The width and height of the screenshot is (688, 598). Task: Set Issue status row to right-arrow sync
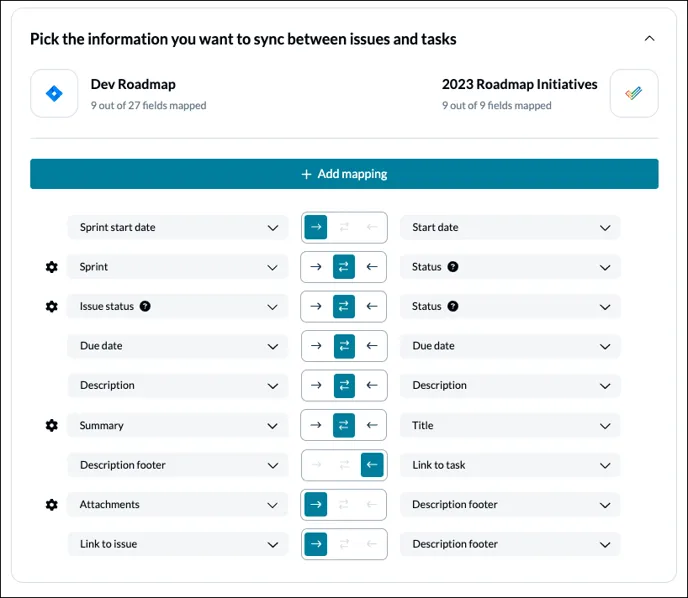pyautogui.click(x=316, y=306)
